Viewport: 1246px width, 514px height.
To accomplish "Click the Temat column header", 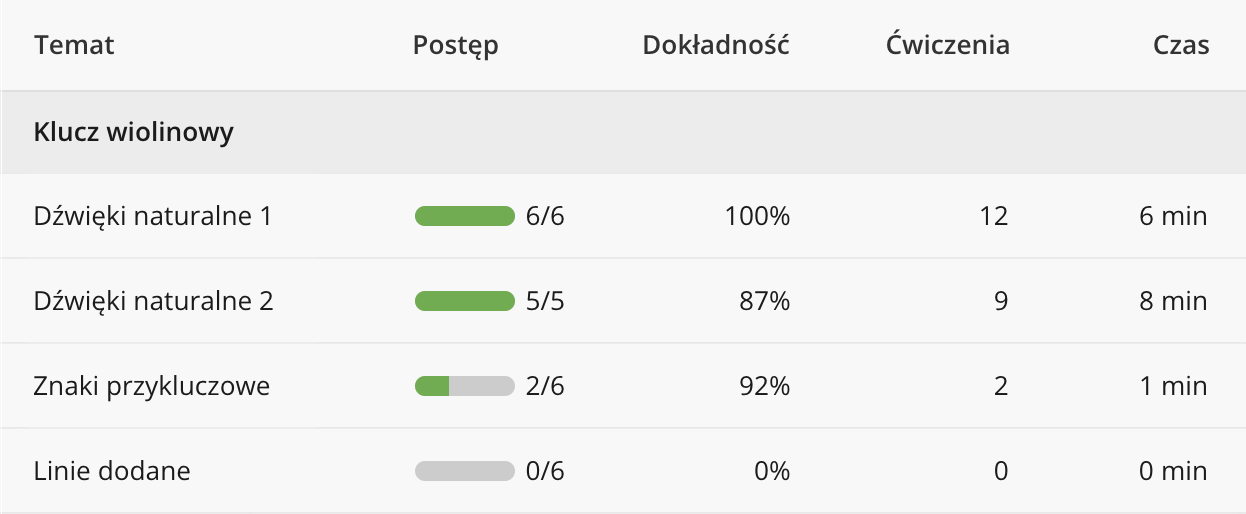I will click(74, 45).
